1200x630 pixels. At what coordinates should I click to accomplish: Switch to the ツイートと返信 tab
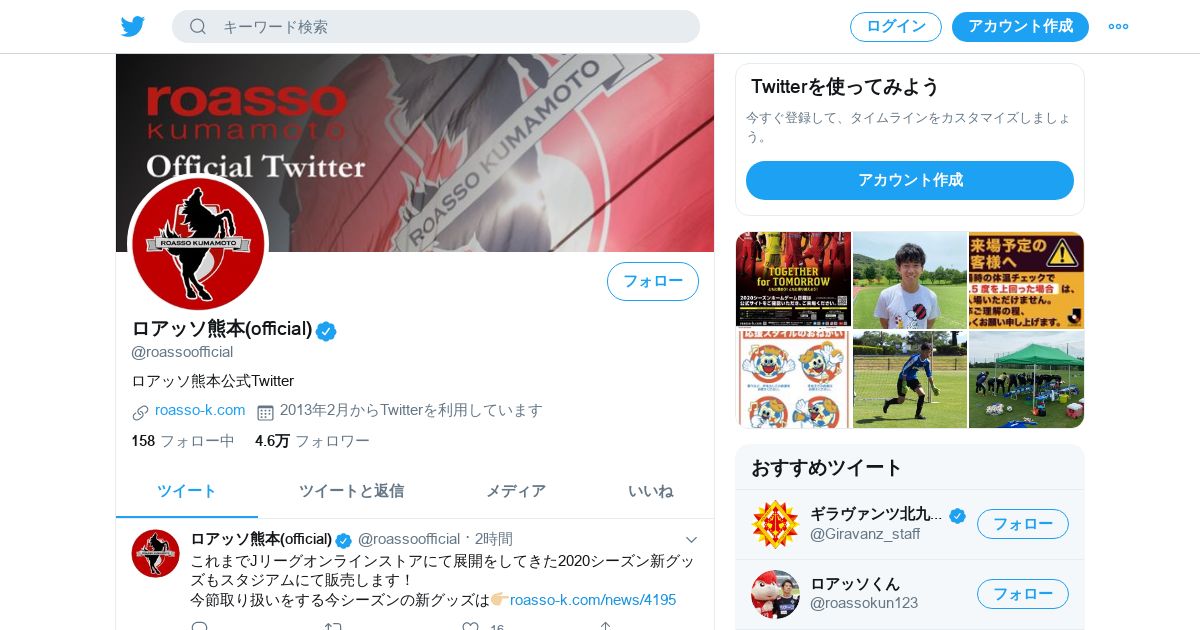[351, 491]
